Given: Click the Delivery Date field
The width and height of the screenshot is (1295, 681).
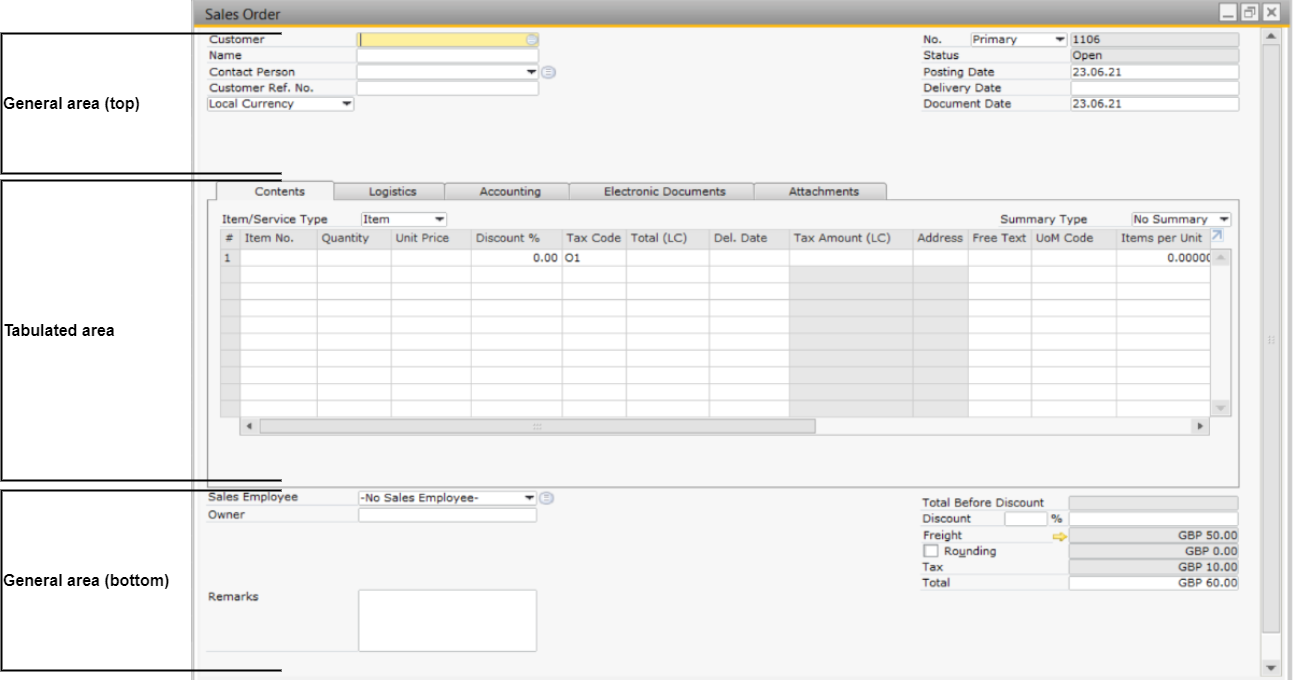Looking at the screenshot, I should [1154, 88].
